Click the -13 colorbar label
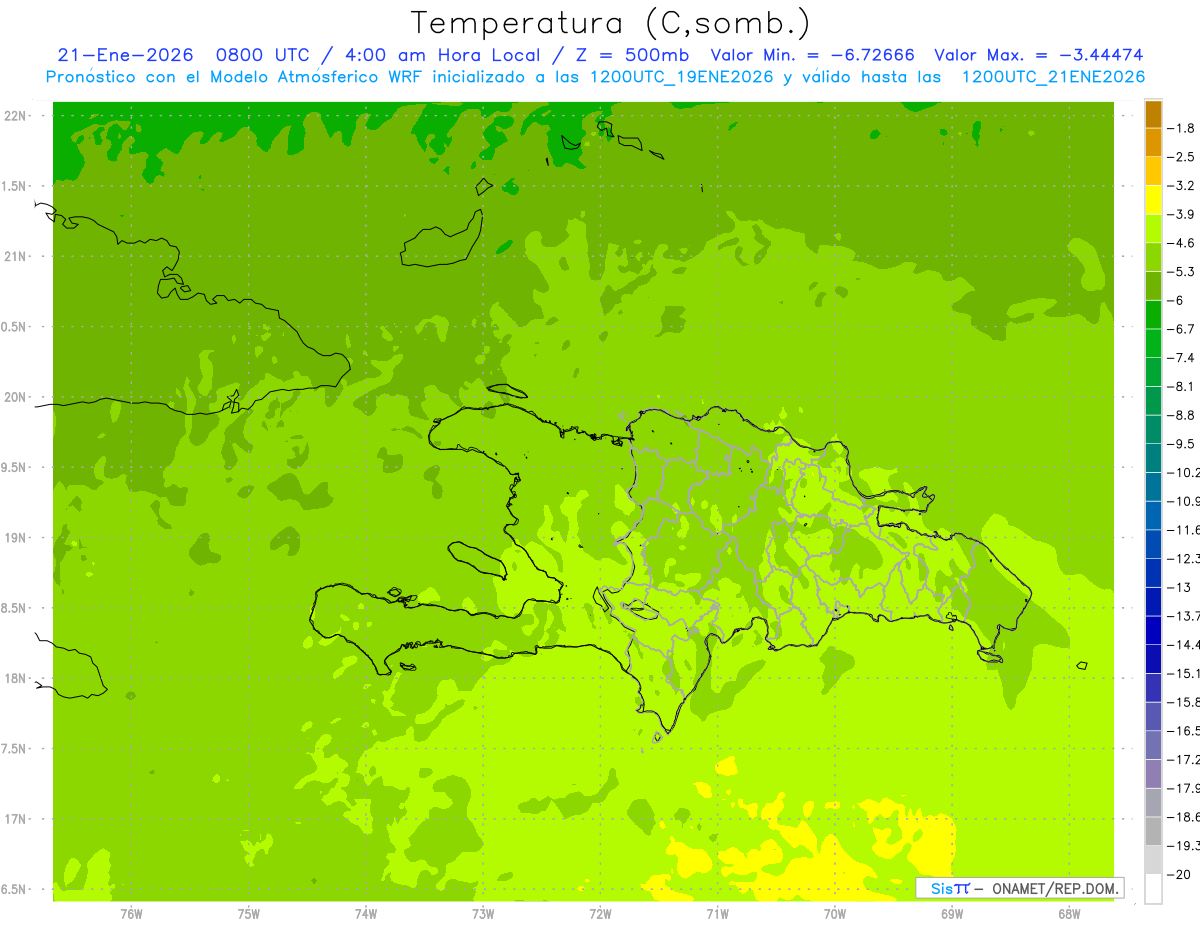The width and height of the screenshot is (1200, 927). pos(1182,587)
